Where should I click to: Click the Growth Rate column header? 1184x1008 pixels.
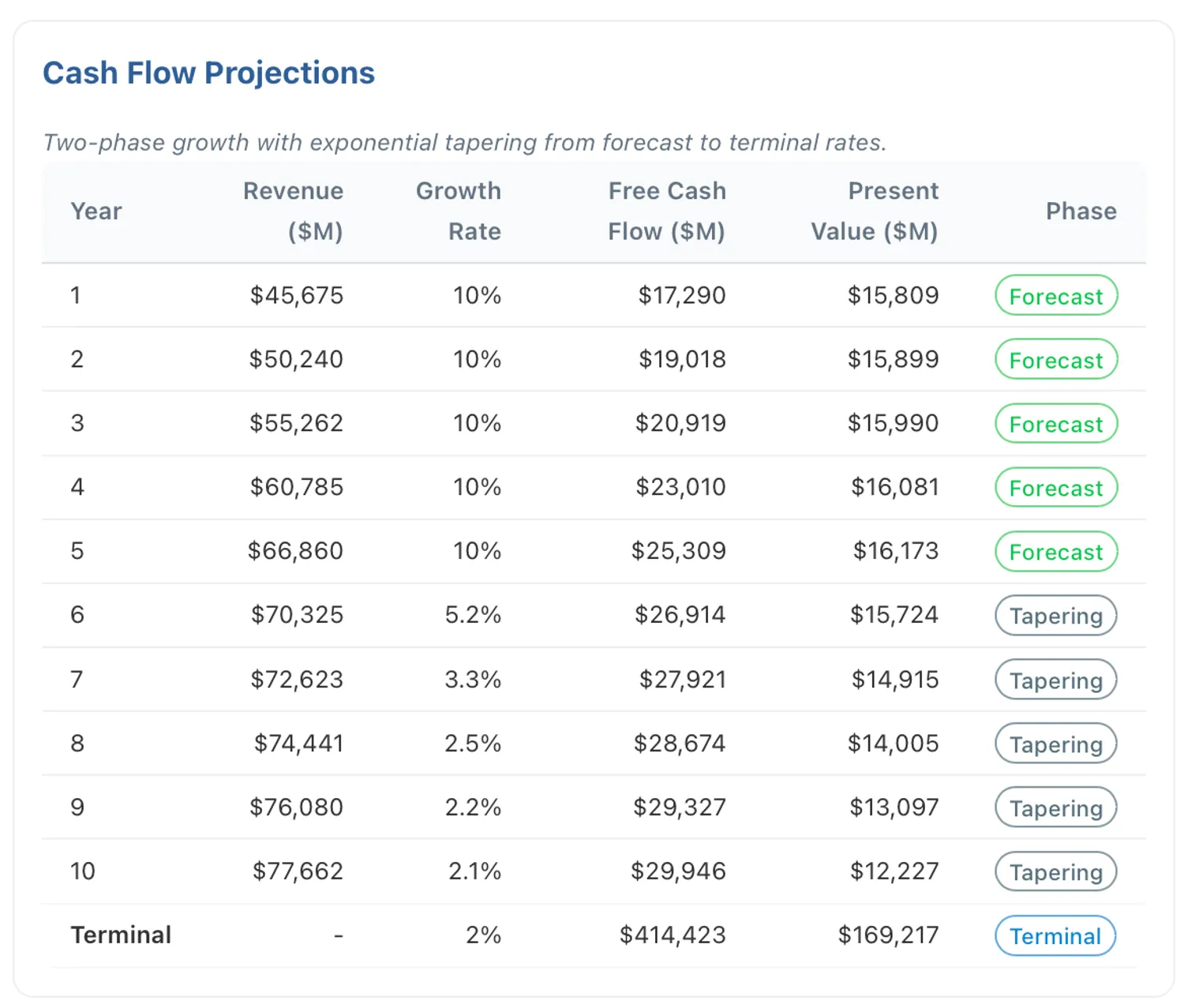(x=459, y=211)
